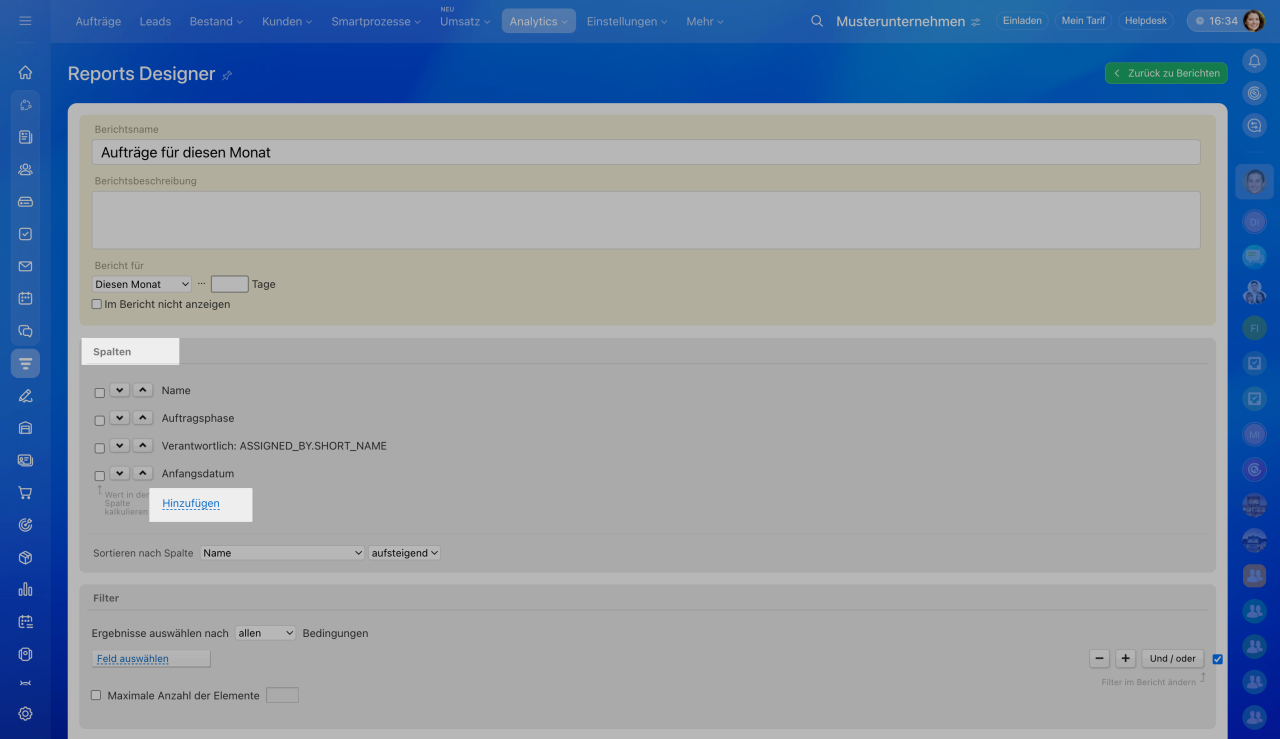Go to the home icon in left sidebar
The height and width of the screenshot is (739, 1280).
point(25,72)
